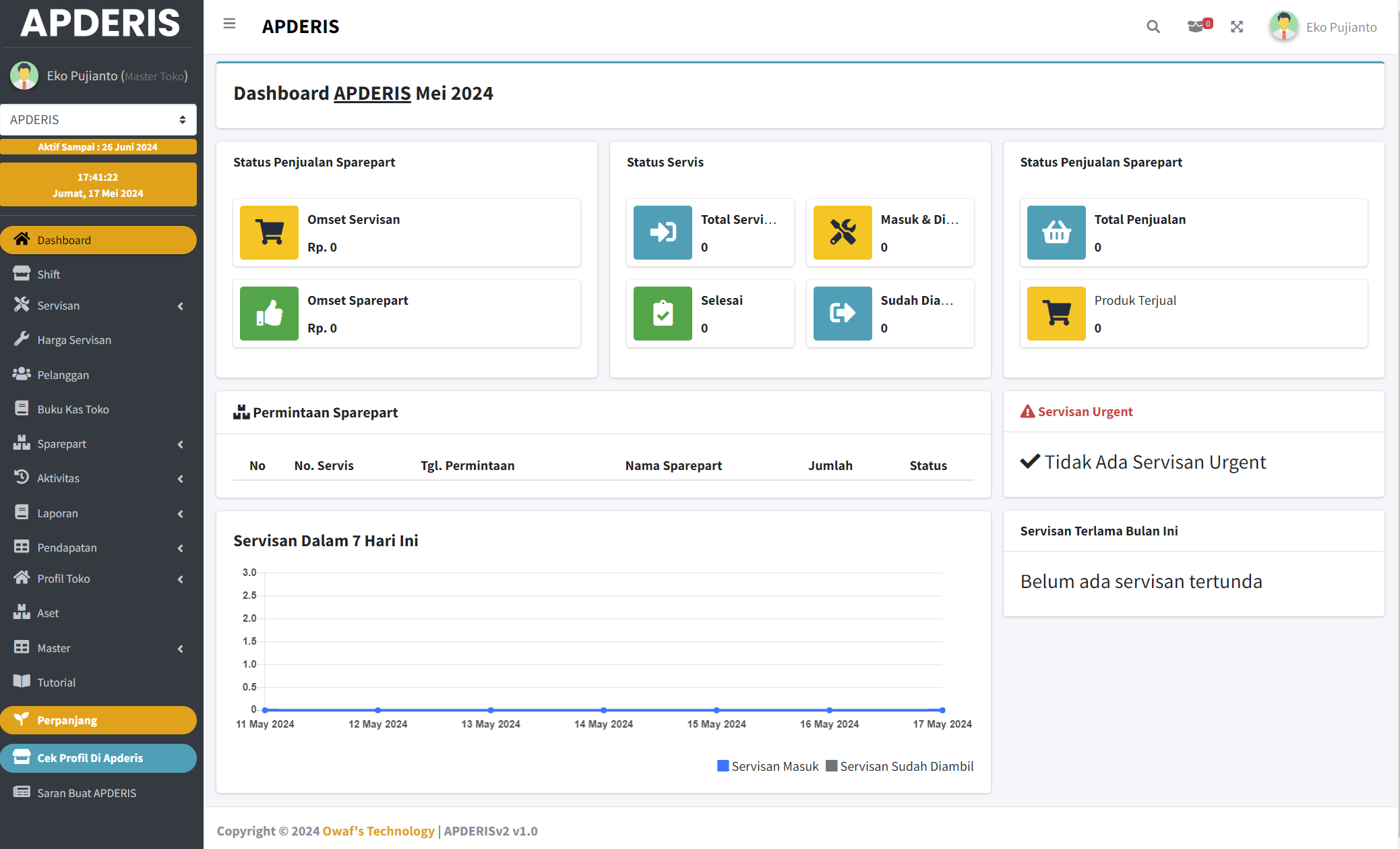Viewport: 1400px width, 849px height.
Task: Expand the Servisan sidebar submenu
Action: pos(98,305)
